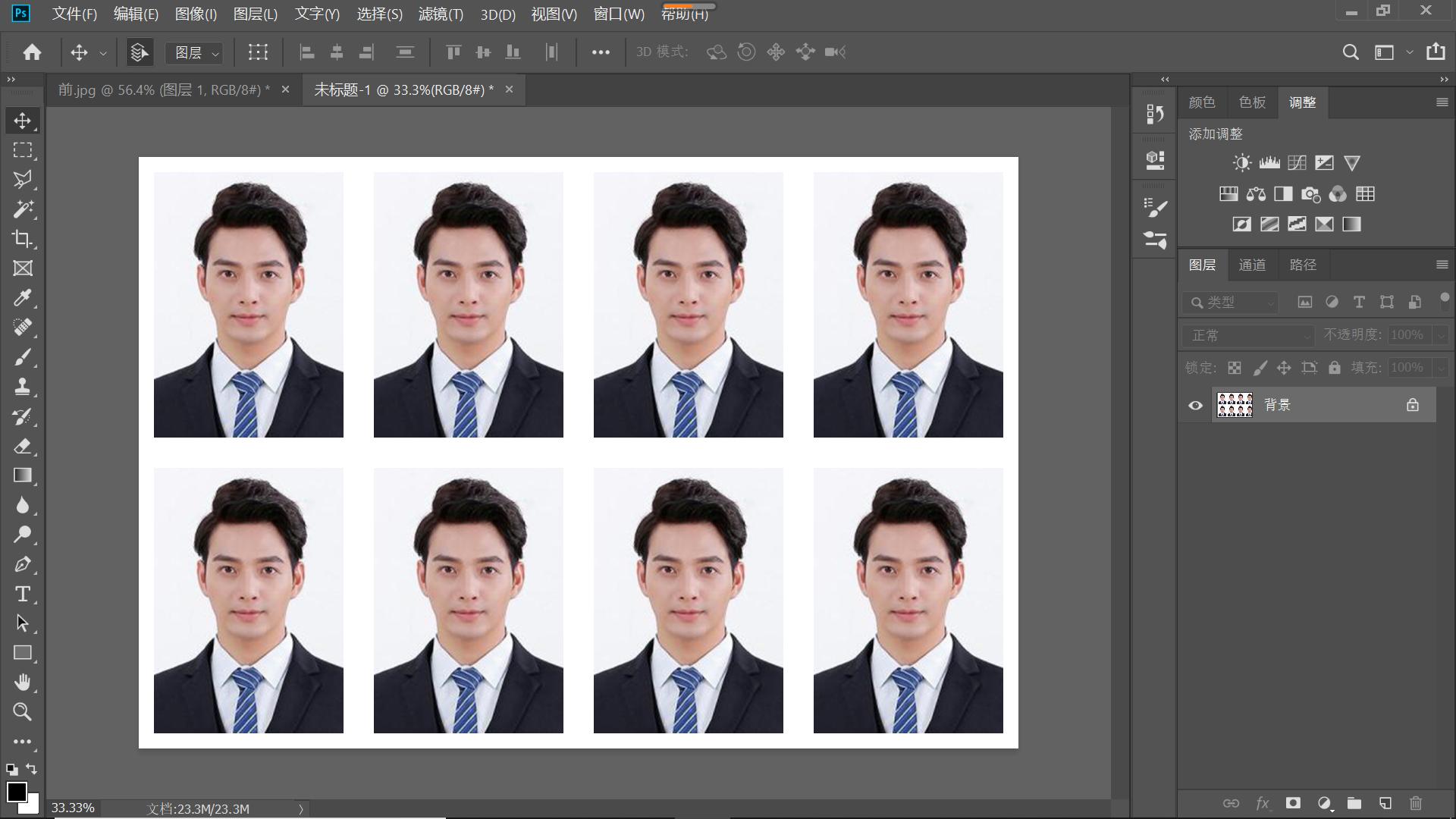The image size is (1456, 819).
Task: Select the Clone Stamp tool
Action: pos(22,387)
